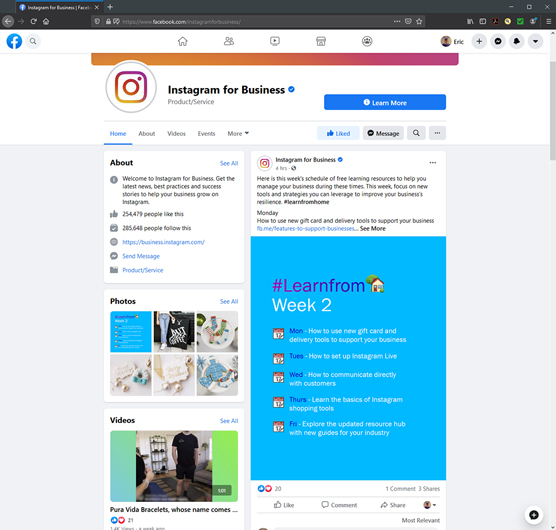Expand the Account dropdown arrow
Viewport: 556px width, 530px height.
pyautogui.click(x=535, y=41)
